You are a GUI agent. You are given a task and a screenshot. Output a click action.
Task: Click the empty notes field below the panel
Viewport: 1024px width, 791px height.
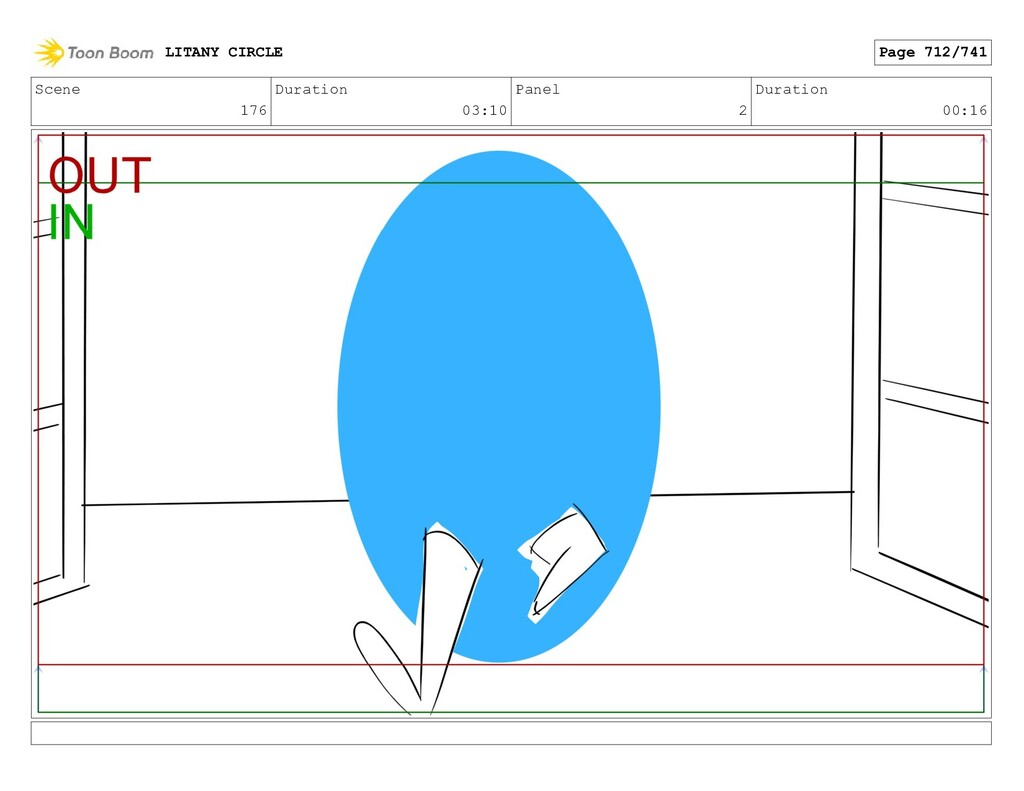point(511,733)
